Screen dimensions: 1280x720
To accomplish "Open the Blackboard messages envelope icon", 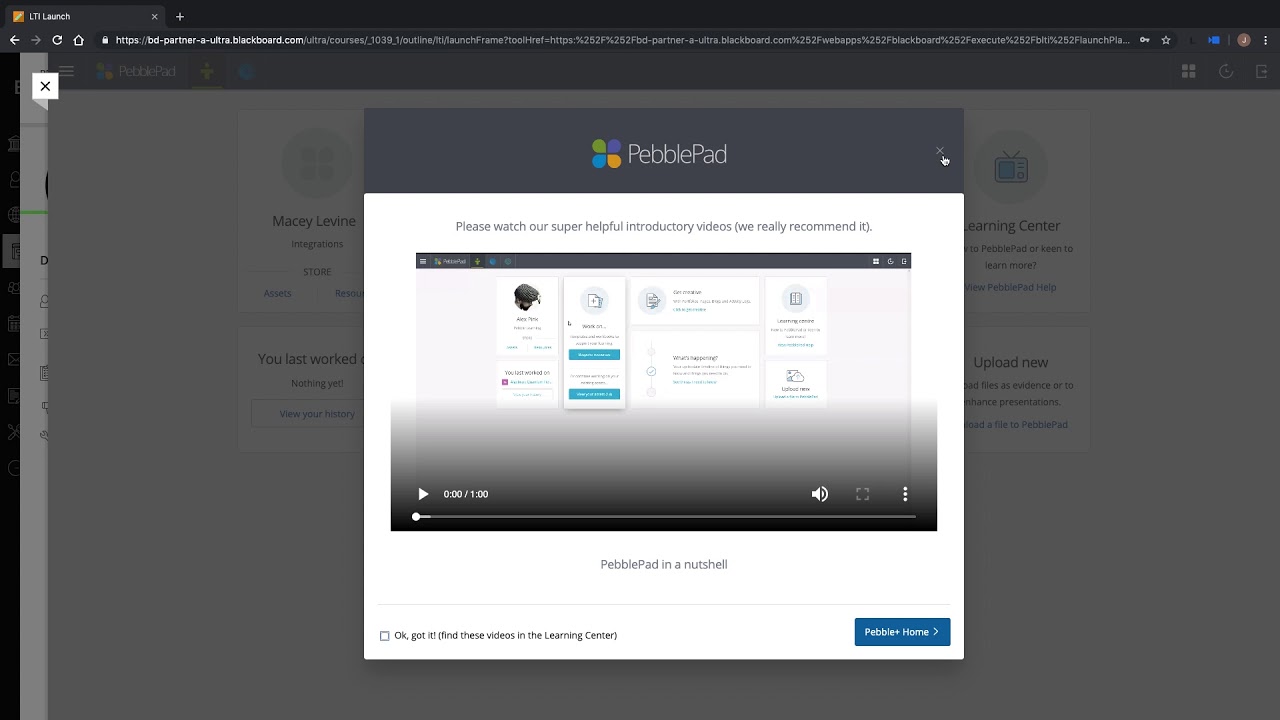I will click(13, 359).
